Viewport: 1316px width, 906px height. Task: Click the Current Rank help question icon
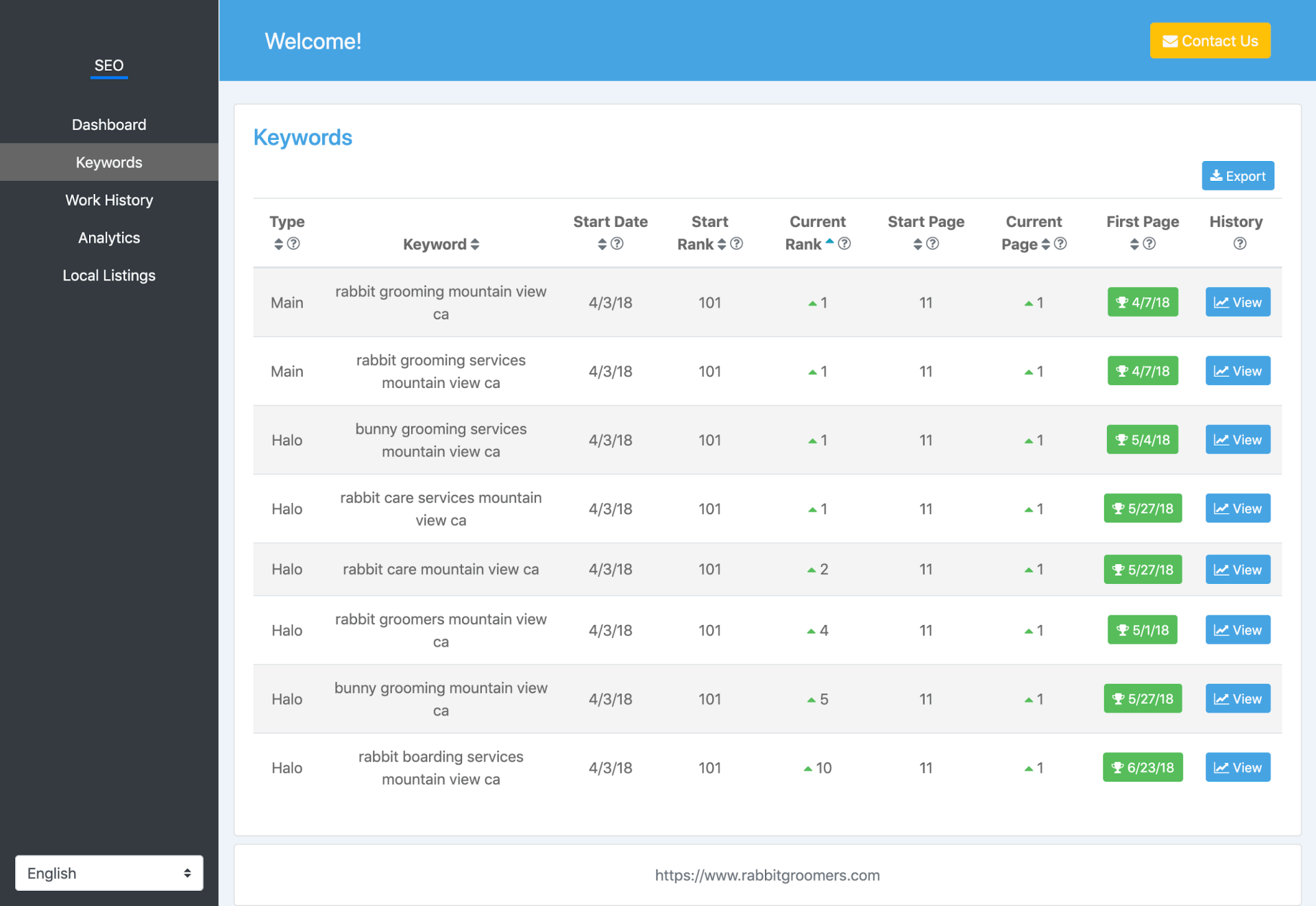[844, 244]
